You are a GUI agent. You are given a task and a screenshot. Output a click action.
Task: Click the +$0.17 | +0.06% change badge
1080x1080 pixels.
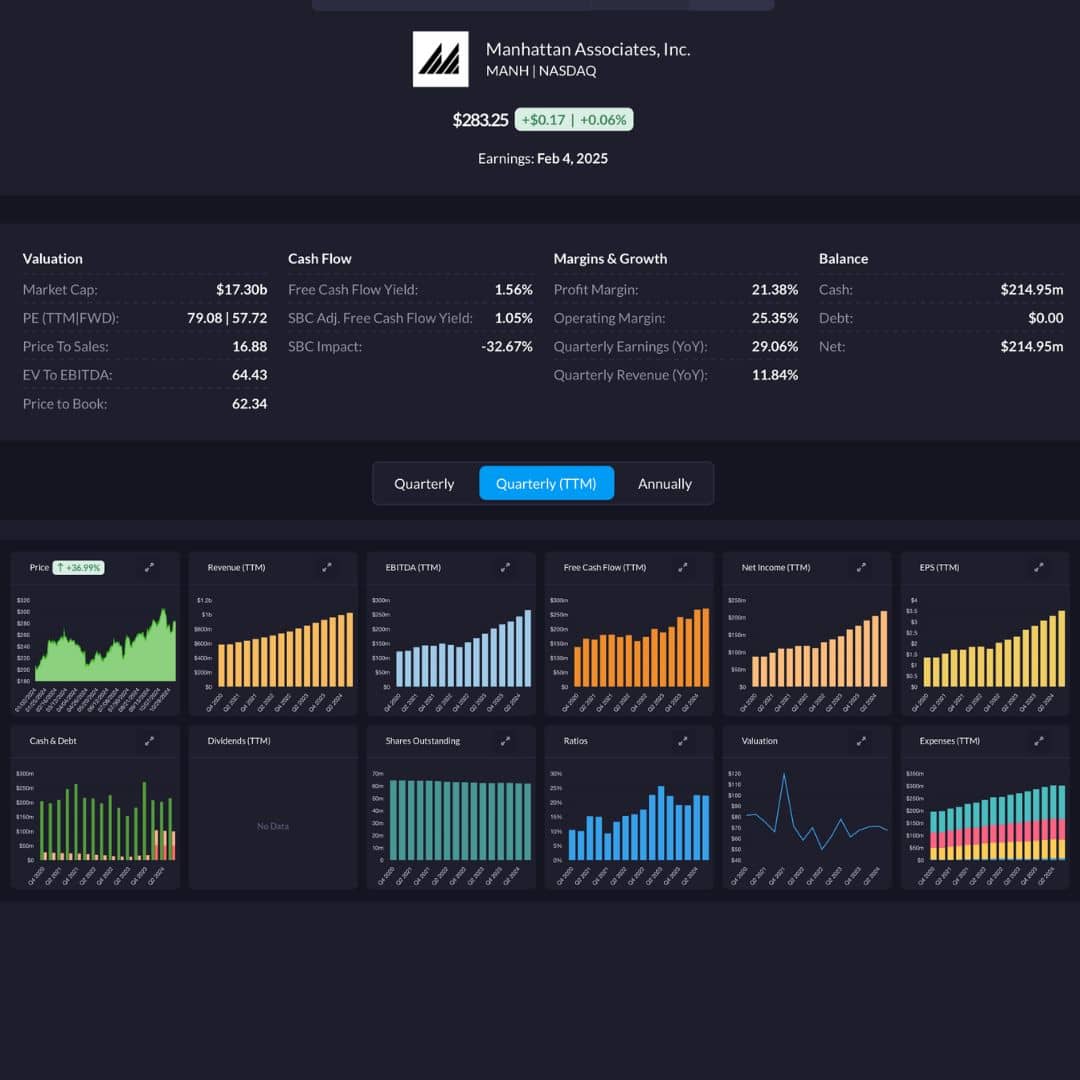click(574, 120)
